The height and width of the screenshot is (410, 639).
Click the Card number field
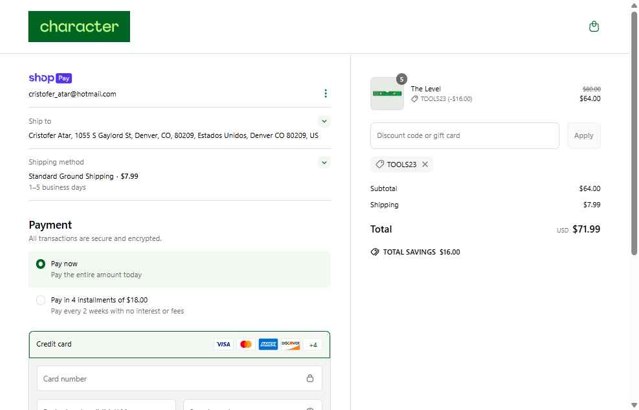(179, 378)
